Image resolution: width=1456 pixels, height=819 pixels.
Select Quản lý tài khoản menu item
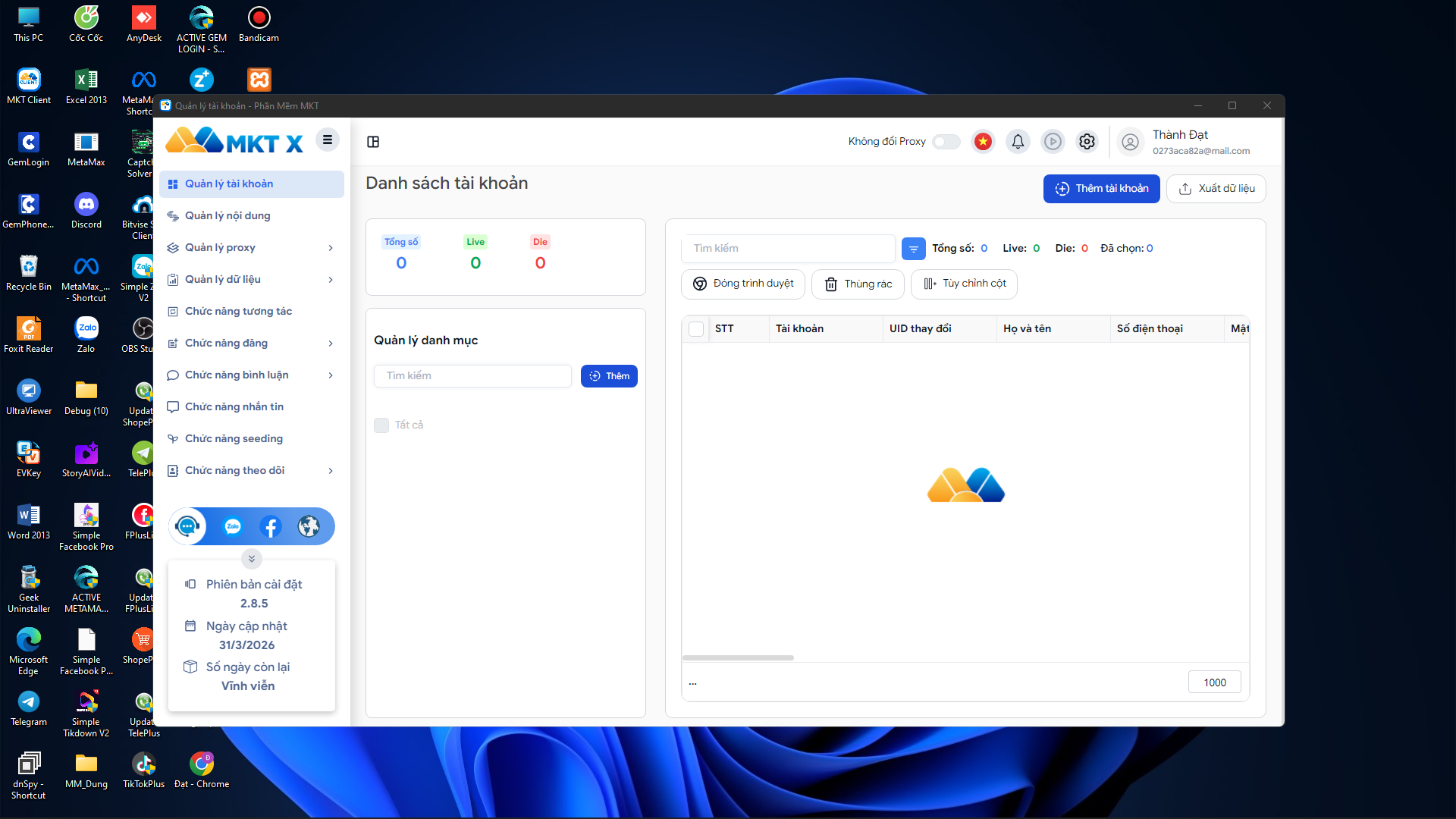[x=252, y=184]
